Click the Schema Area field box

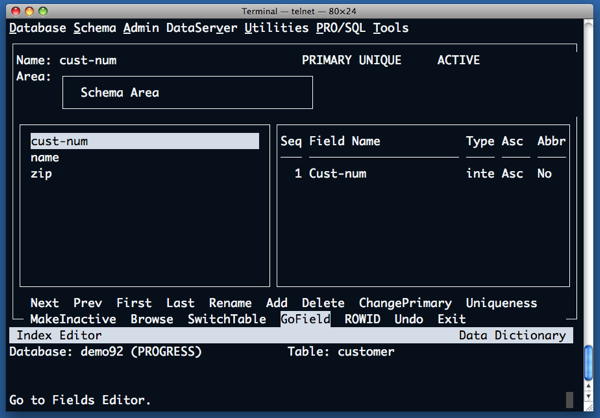tap(187, 93)
